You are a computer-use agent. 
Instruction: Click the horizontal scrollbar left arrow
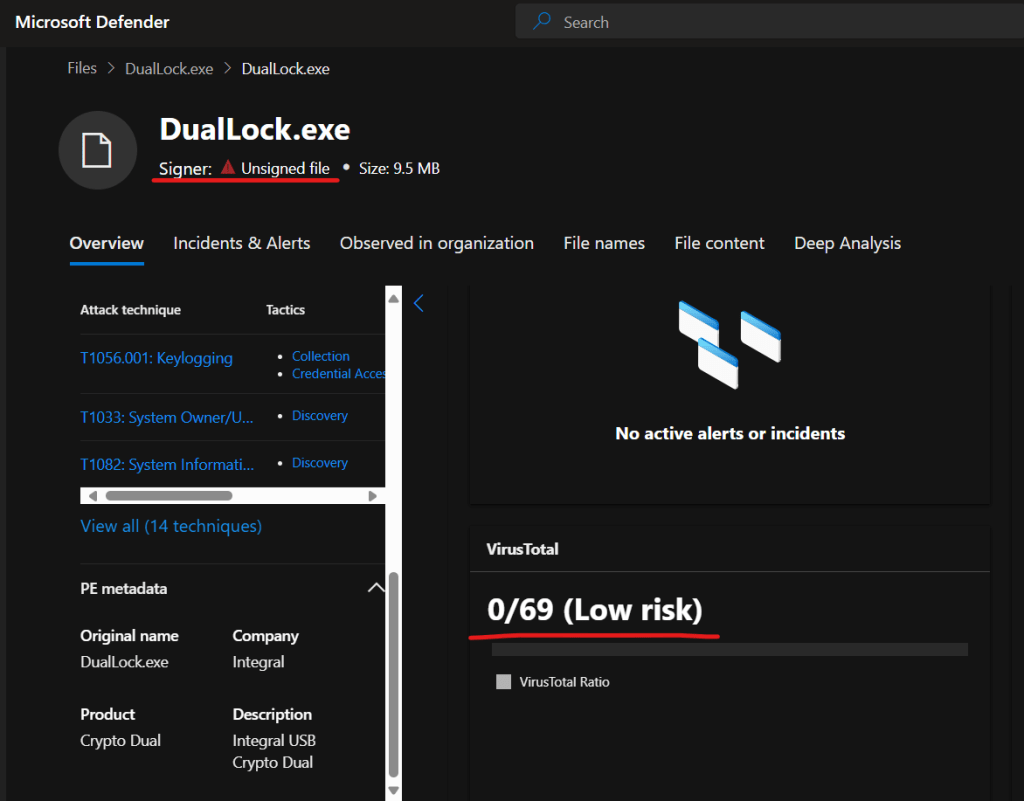93,495
